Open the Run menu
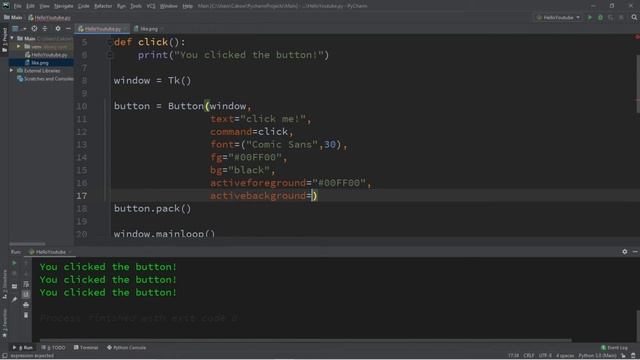Screen dimensions: 640x360 pos(121,6)
